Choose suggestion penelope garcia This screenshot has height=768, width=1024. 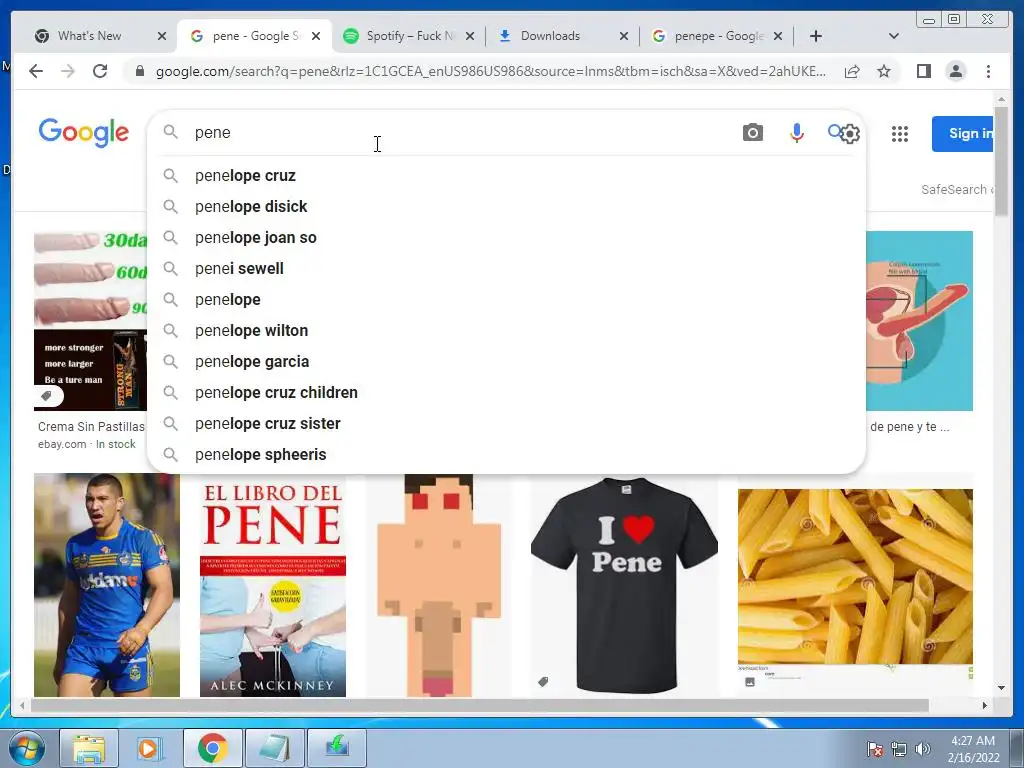pos(506,362)
